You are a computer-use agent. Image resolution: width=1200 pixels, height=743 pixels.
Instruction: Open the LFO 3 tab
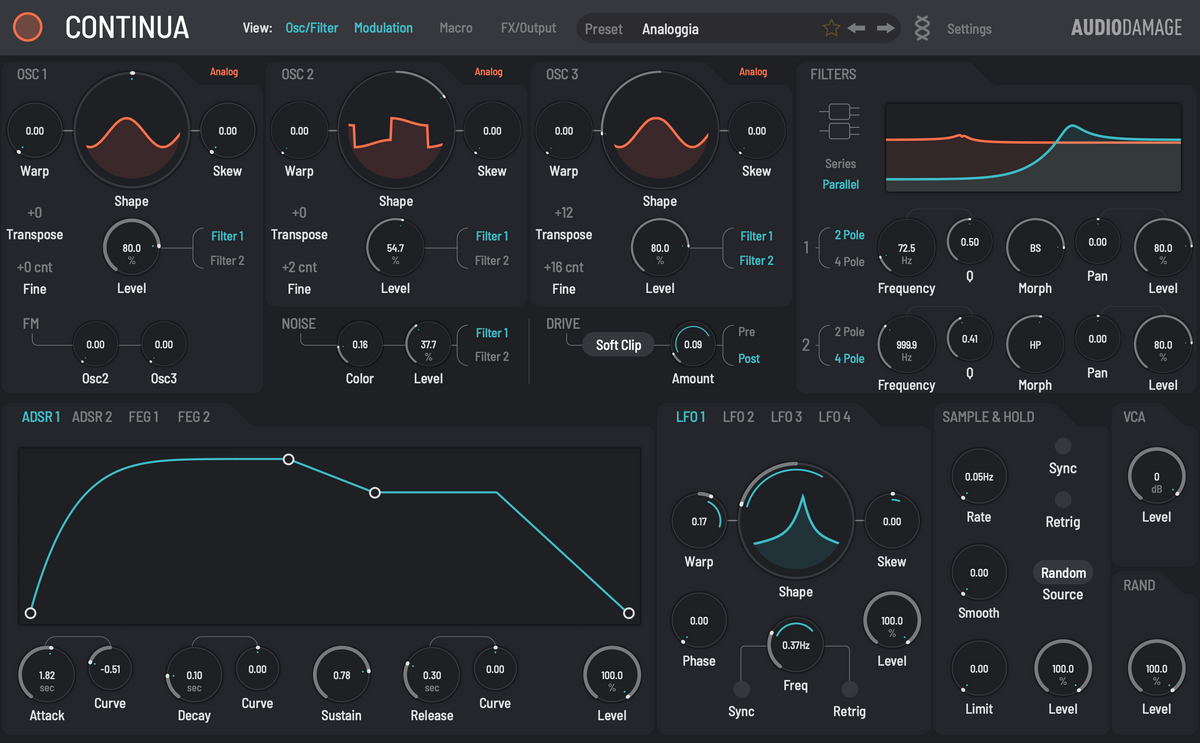tap(786, 417)
